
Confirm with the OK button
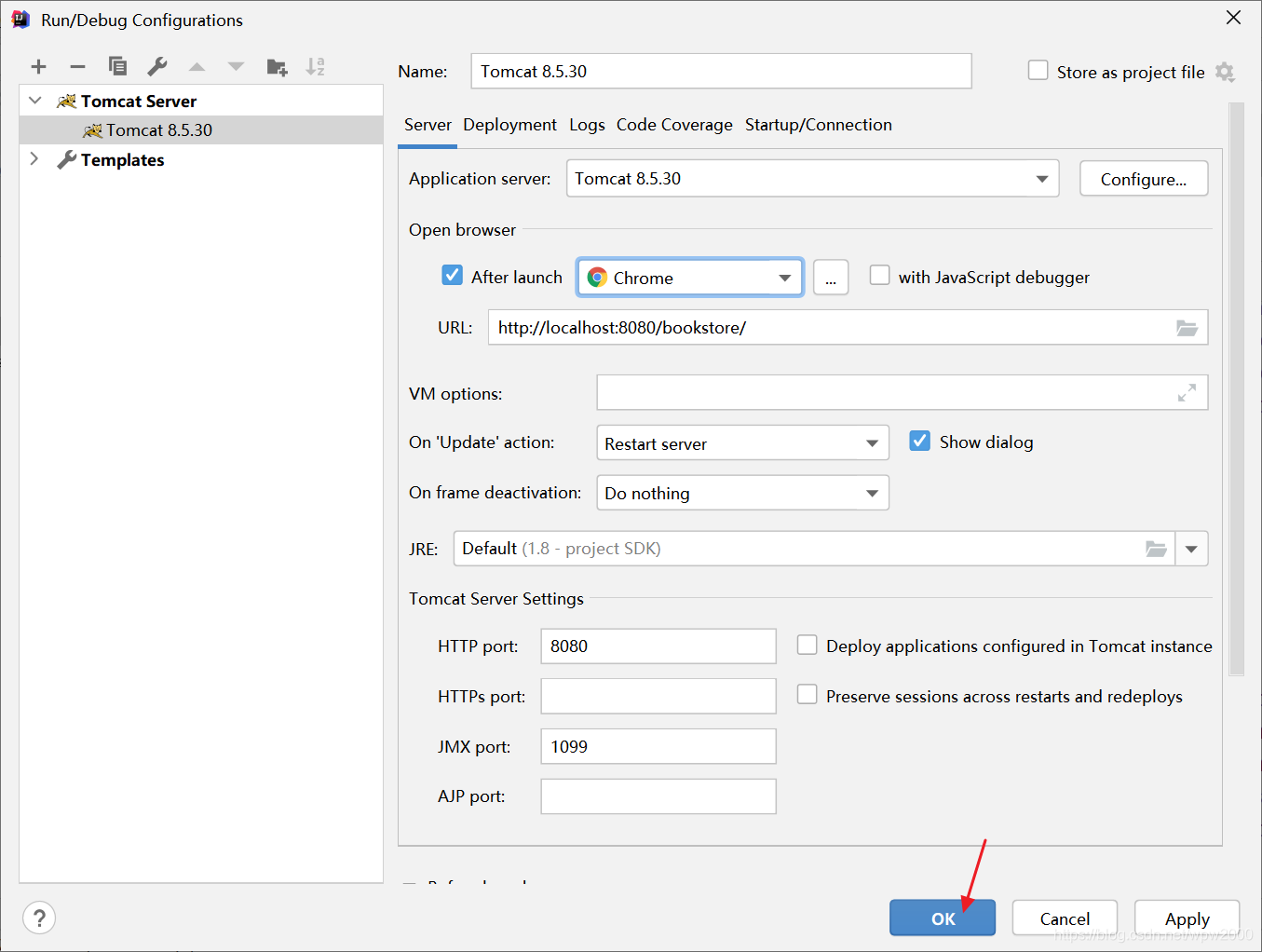[943, 918]
